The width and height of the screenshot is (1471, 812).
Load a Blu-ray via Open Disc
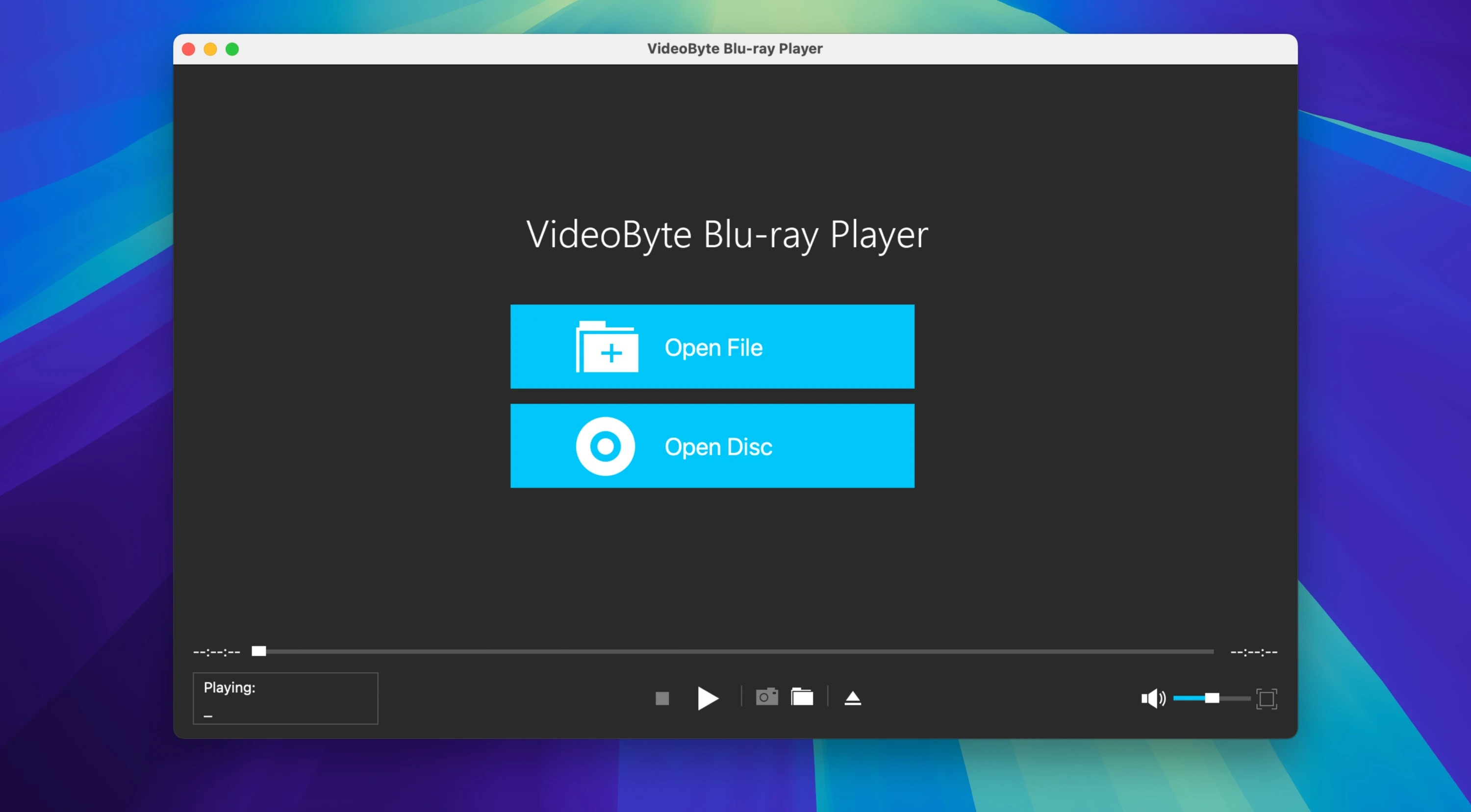pos(712,446)
